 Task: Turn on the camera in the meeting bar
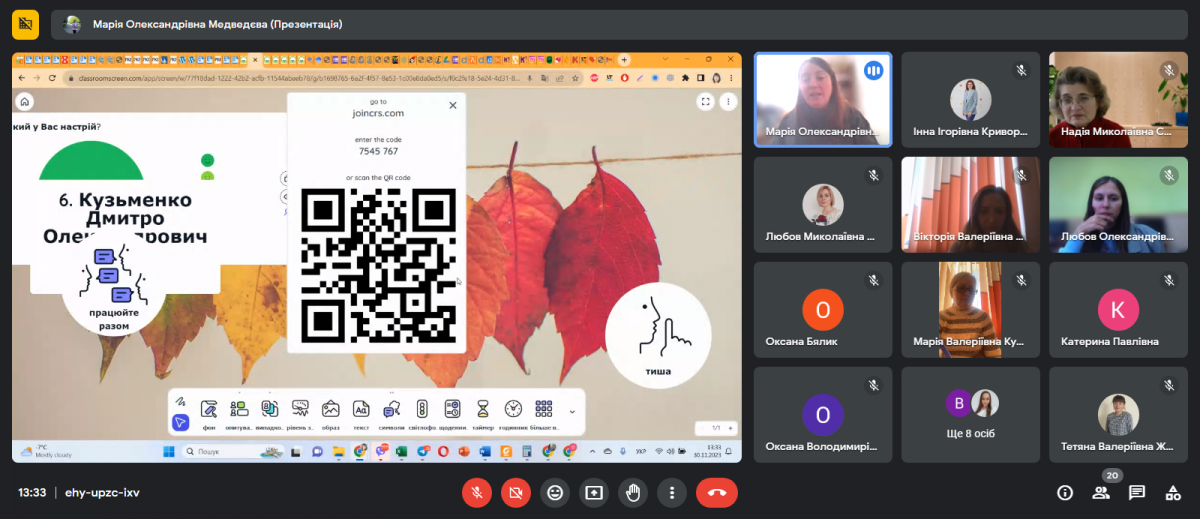tap(516, 492)
